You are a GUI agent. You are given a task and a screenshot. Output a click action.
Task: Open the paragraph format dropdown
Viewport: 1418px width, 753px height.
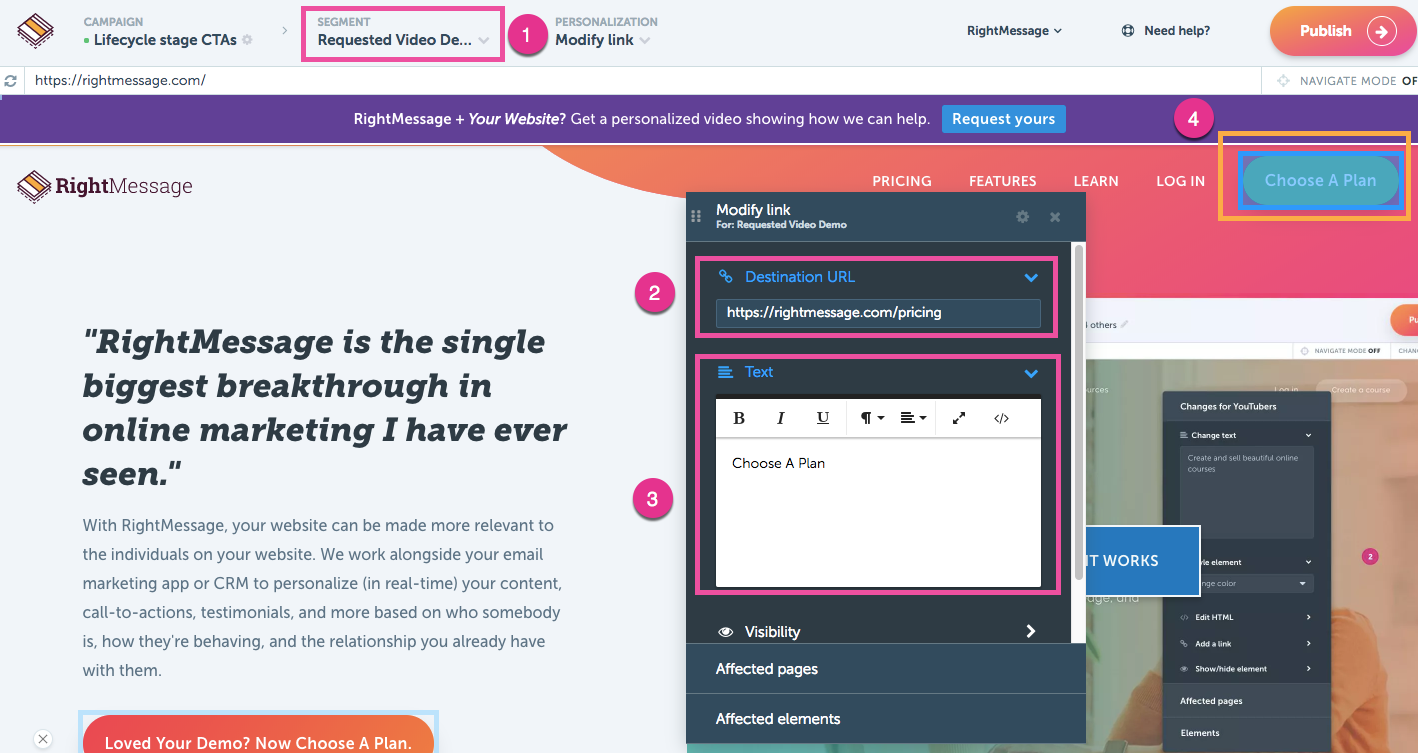pyautogui.click(x=872, y=418)
